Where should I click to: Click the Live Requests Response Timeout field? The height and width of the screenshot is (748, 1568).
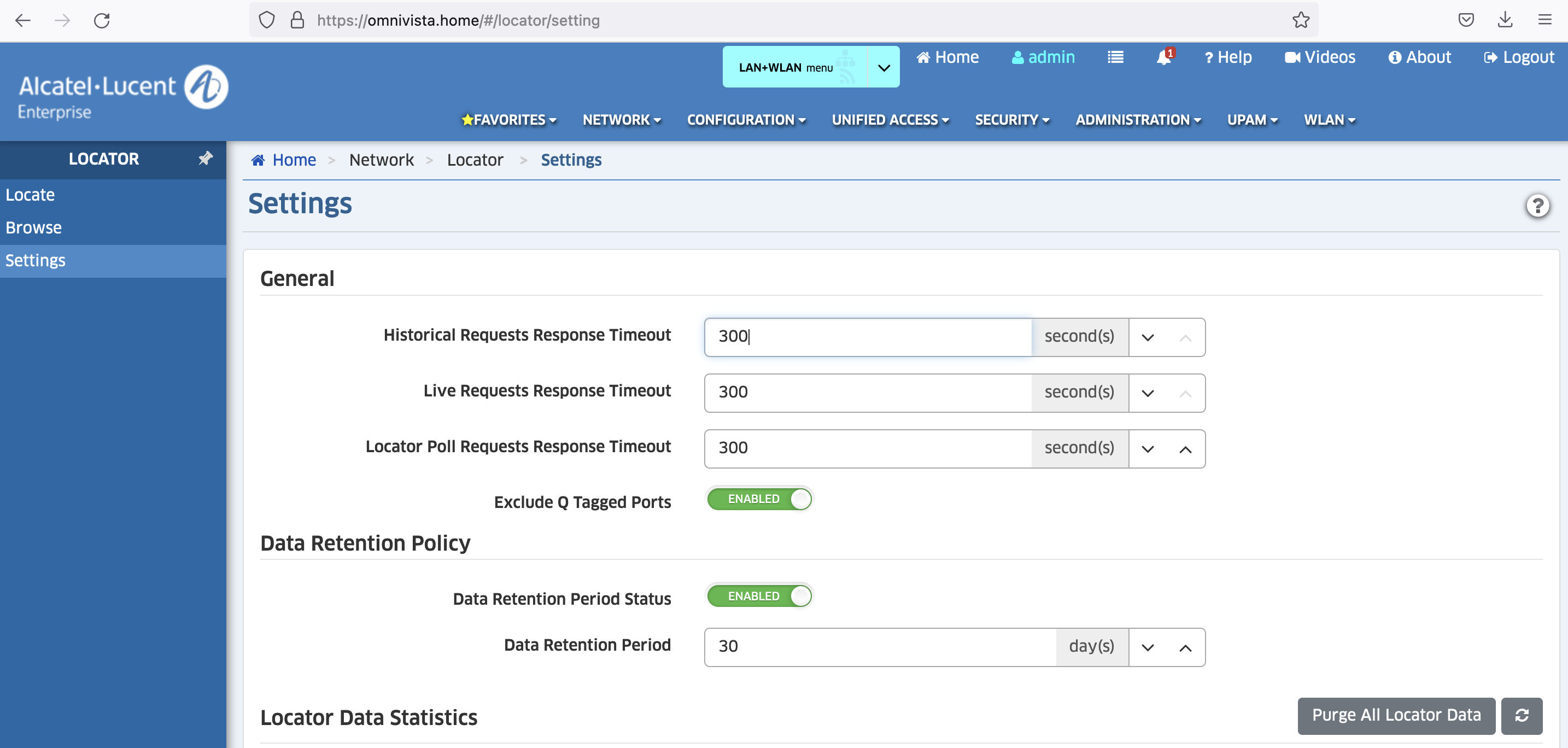click(x=868, y=393)
